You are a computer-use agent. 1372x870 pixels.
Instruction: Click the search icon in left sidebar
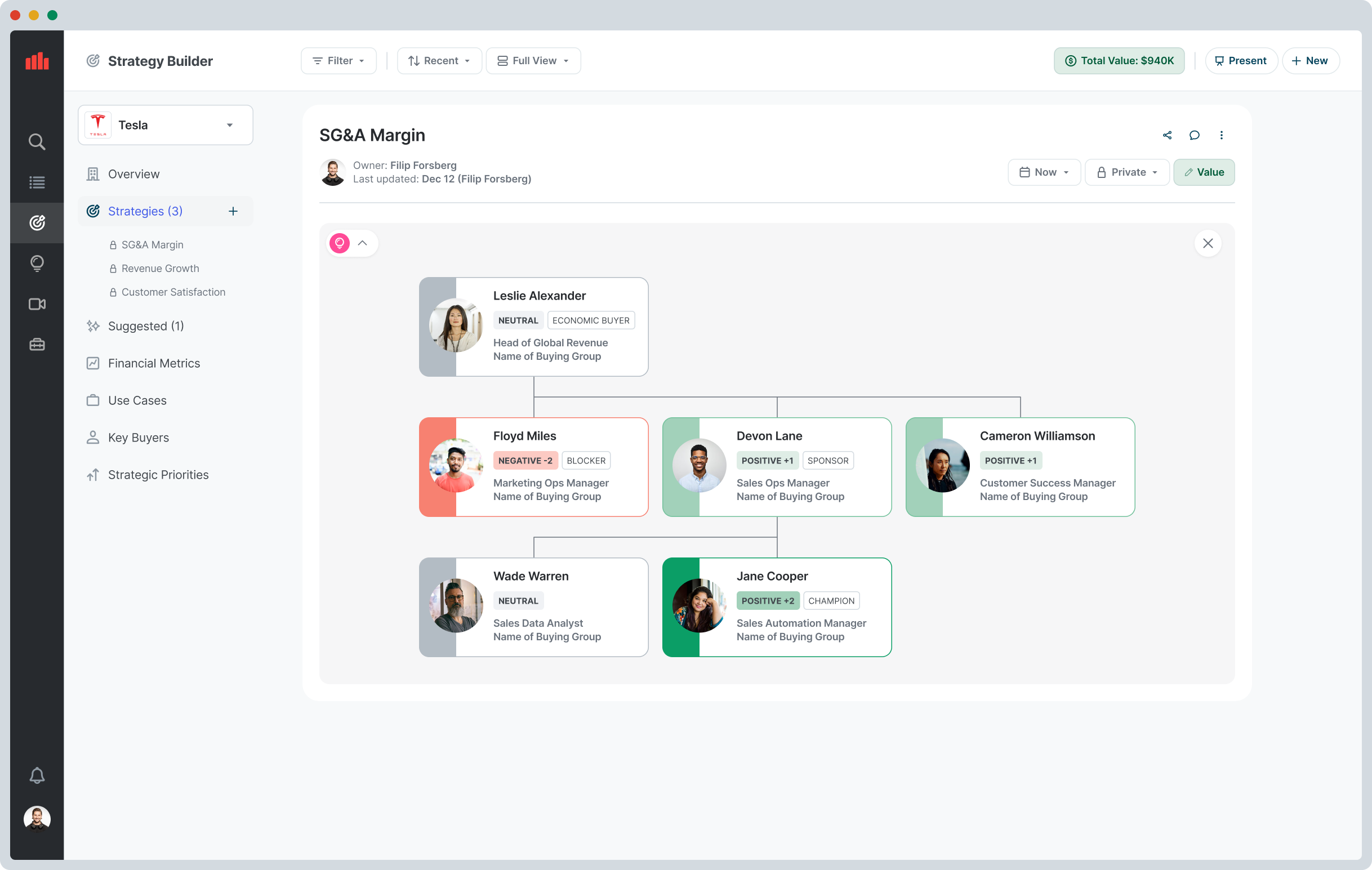tap(37, 141)
